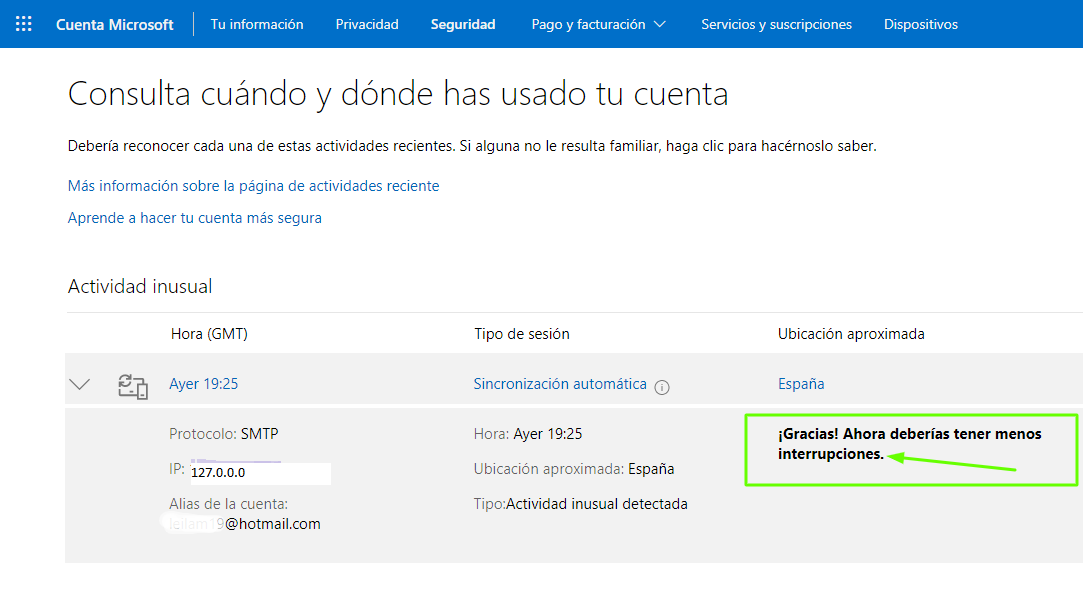Image resolution: width=1083 pixels, height=600 pixels.
Task: Click the Hora (GMT) column header
Action: 209,334
